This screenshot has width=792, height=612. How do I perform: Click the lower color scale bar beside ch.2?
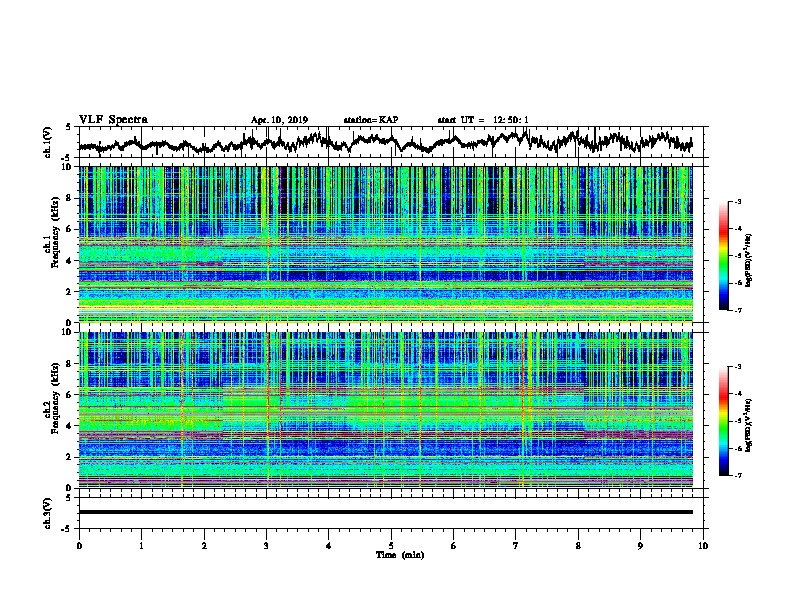(724, 421)
